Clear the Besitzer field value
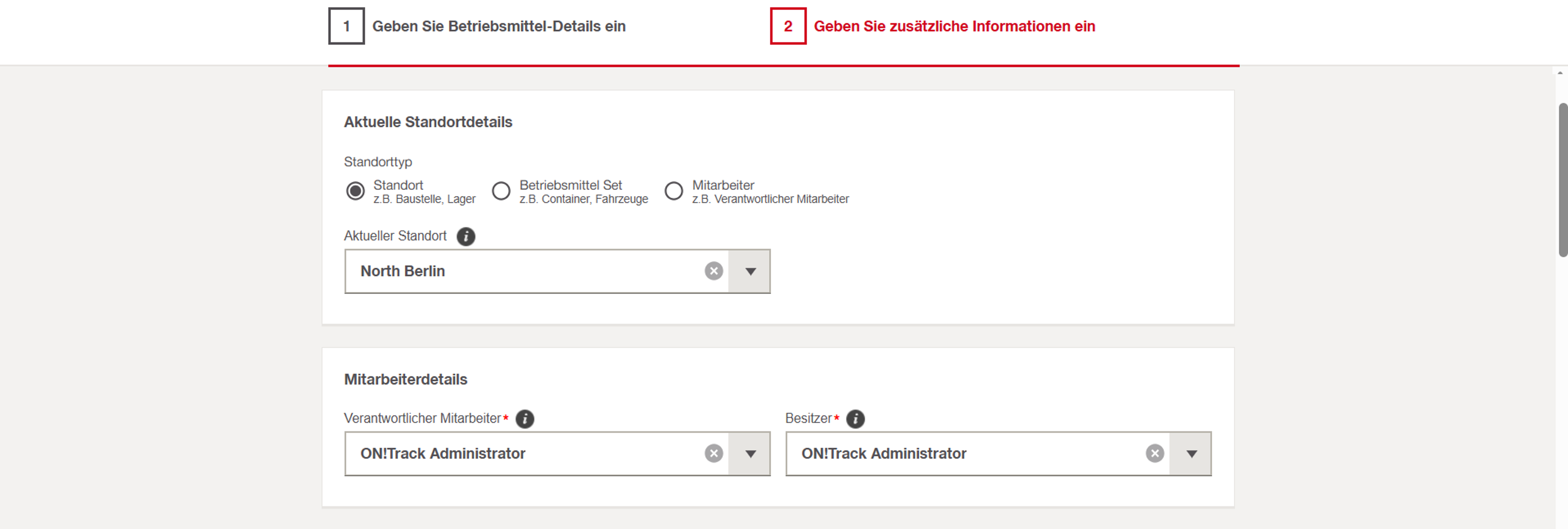The image size is (1568, 529). click(x=1155, y=453)
